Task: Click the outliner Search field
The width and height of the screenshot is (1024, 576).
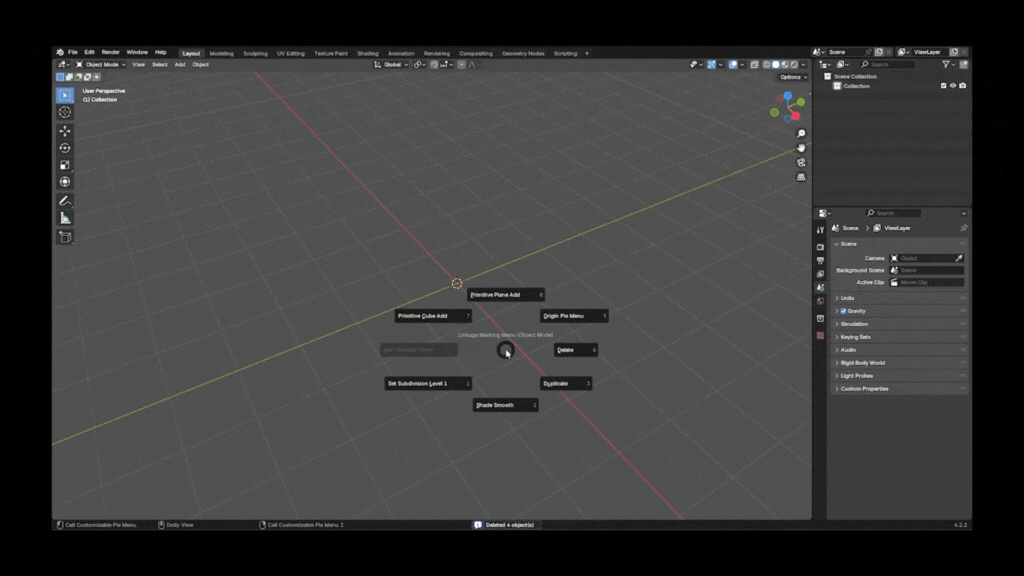Action: click(888, 65)
